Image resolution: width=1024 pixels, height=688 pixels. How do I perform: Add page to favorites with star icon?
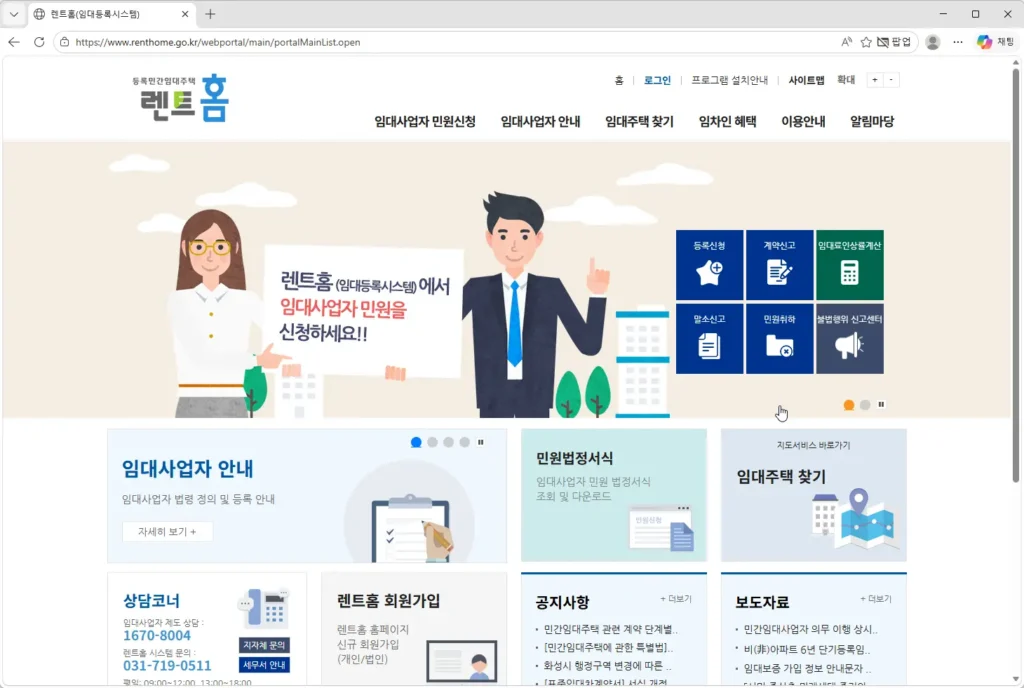(x=866, y=42)
